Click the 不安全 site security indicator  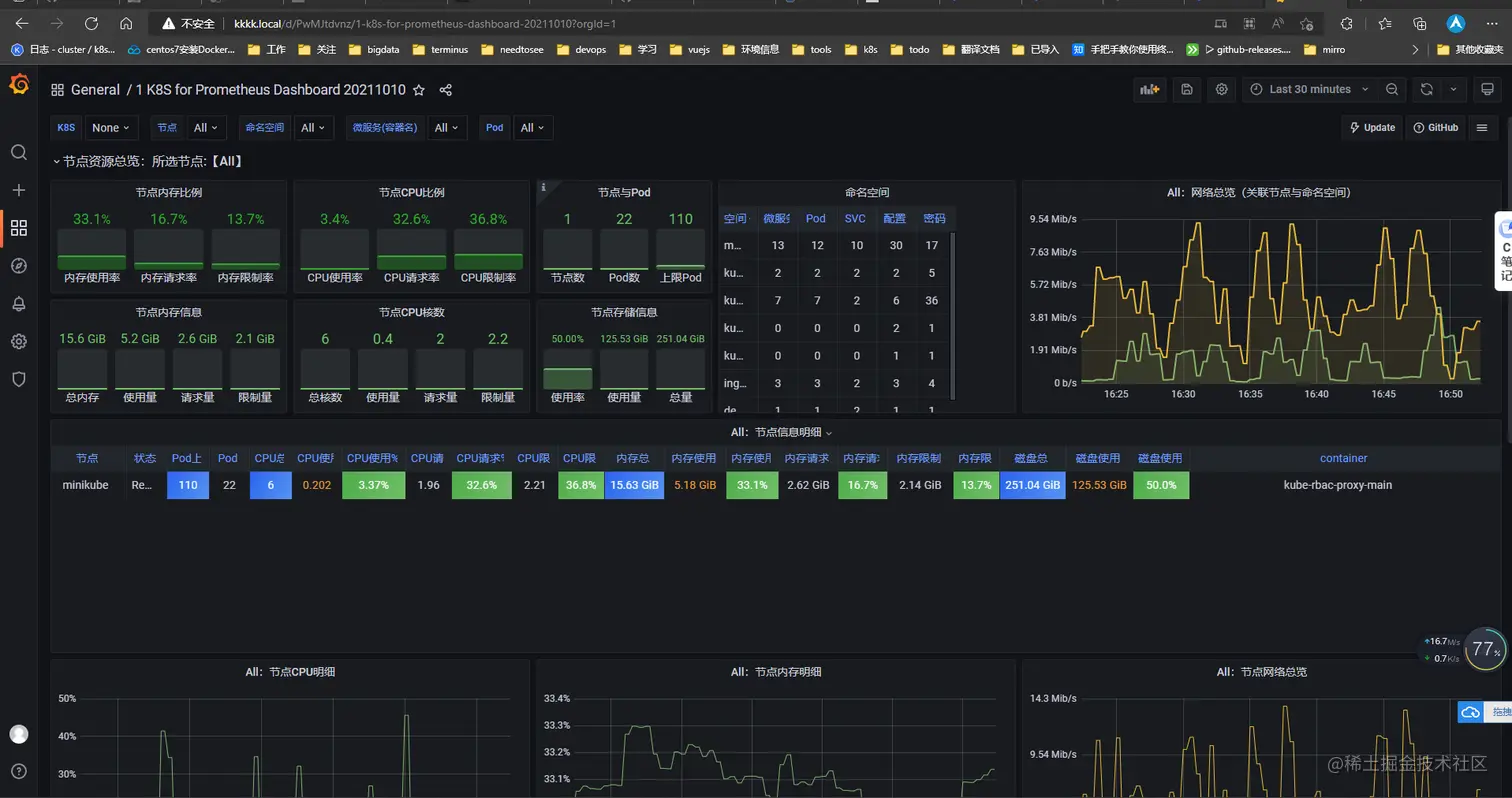click(x=188, y=23)
